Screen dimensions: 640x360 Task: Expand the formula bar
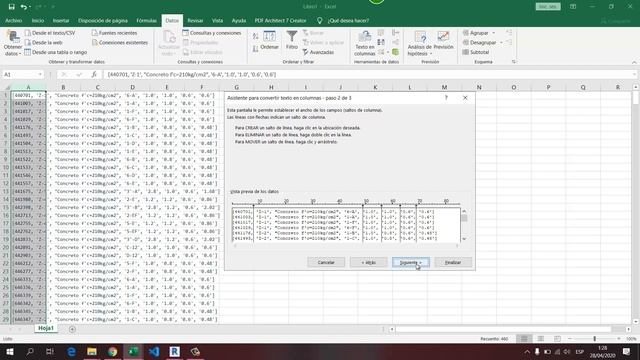tap(635, 74)
